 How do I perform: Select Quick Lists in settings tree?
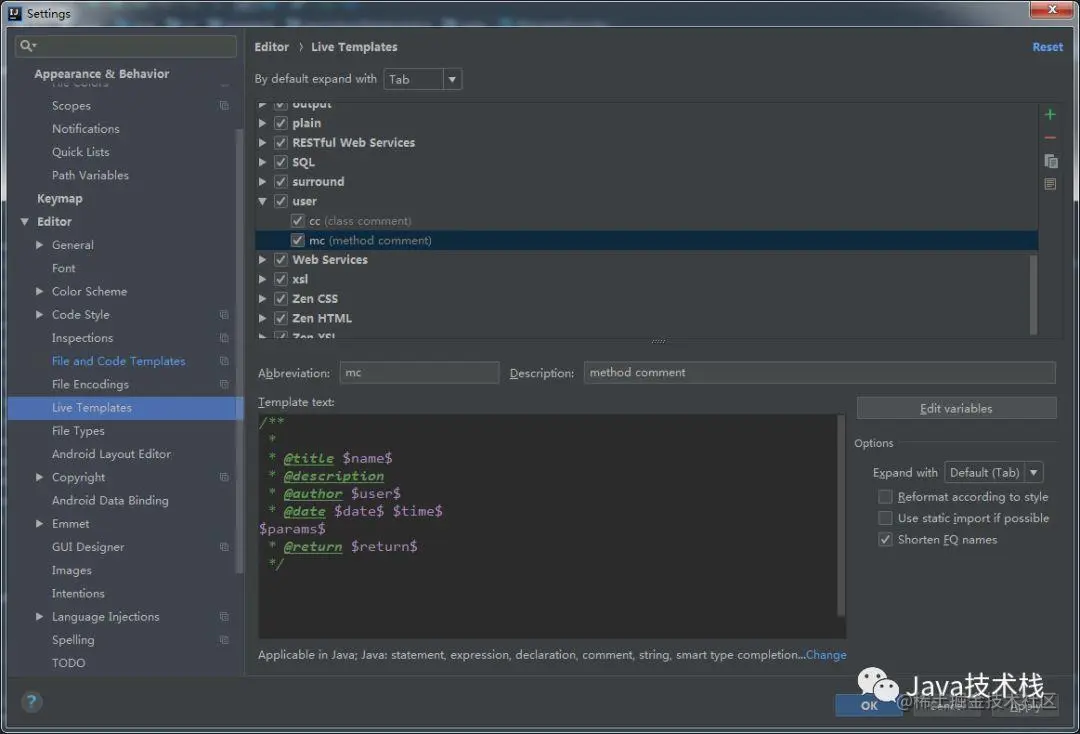coord(80,152)
